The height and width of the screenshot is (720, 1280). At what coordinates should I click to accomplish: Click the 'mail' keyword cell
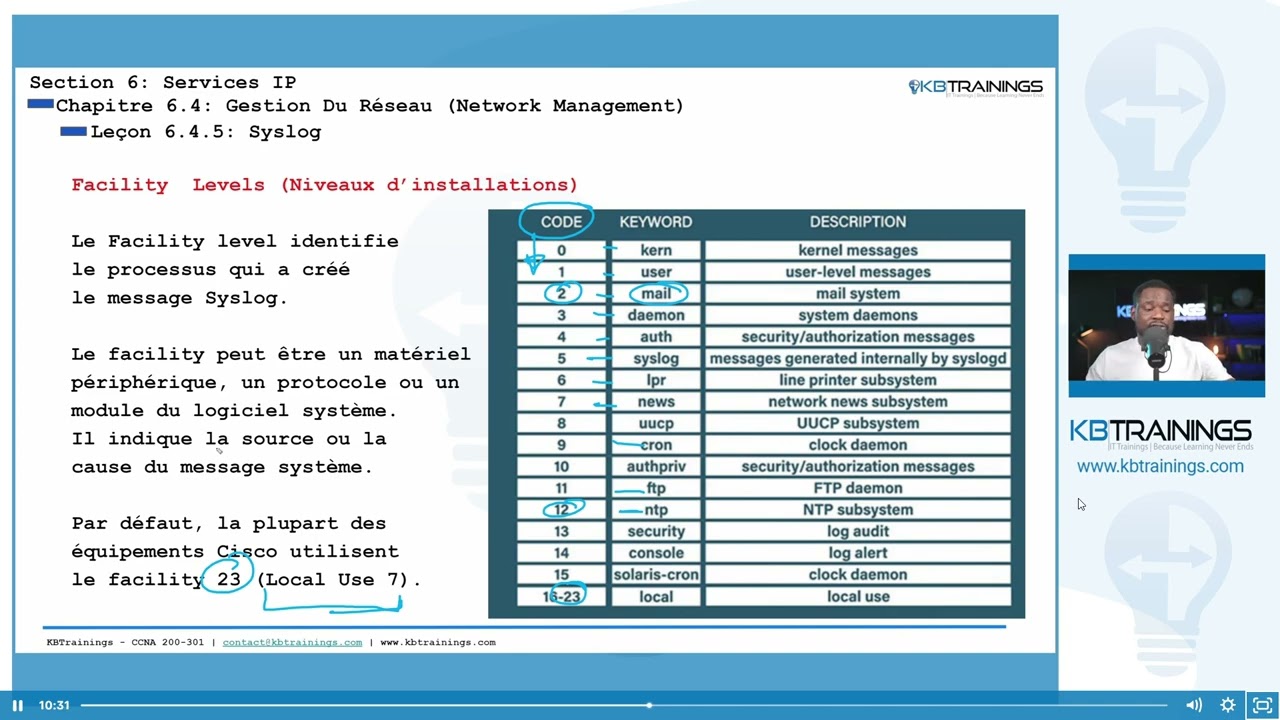pos(656,294)
